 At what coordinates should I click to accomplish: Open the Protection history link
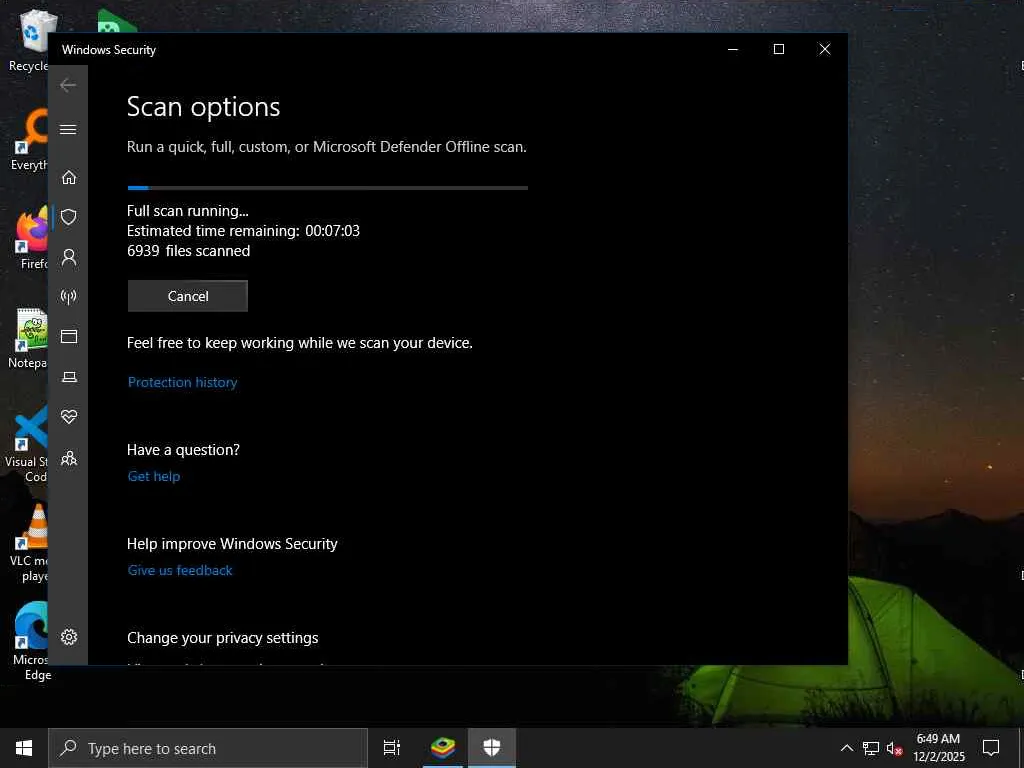(x=182, y=382)
